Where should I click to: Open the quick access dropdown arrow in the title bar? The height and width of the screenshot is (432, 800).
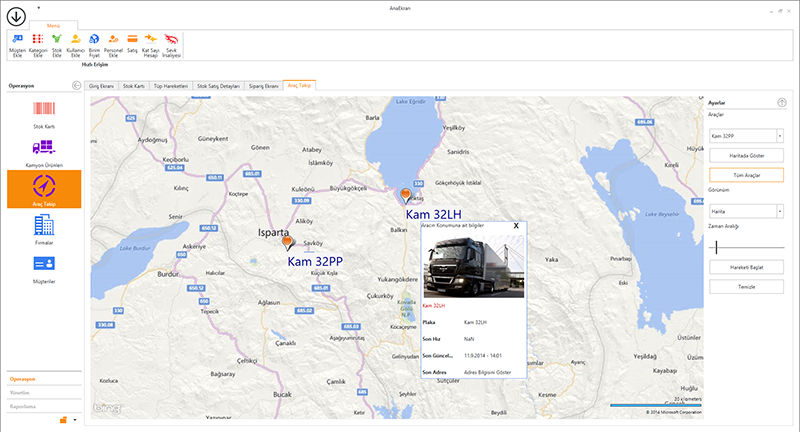pos(39,8)
